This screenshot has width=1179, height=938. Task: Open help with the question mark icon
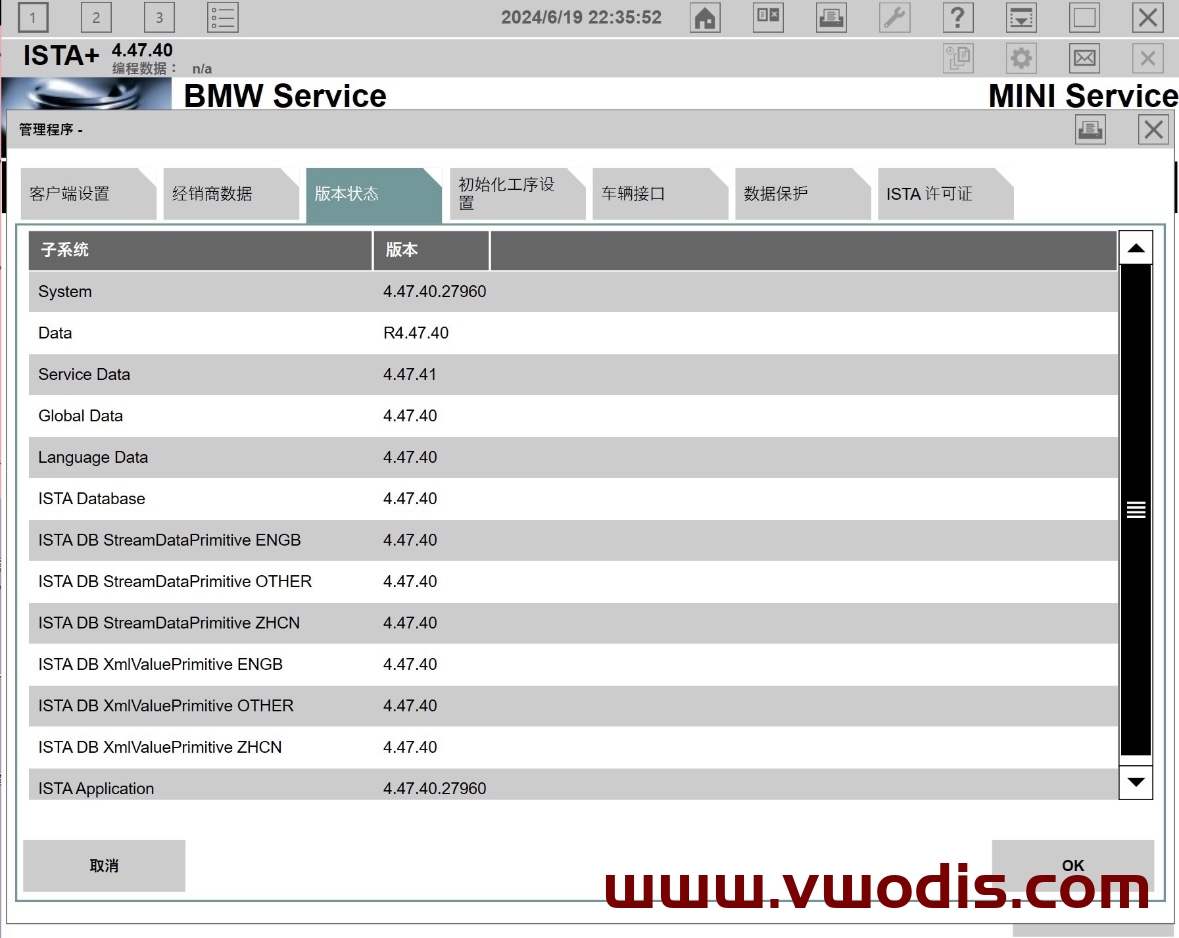tap(957, 17)
